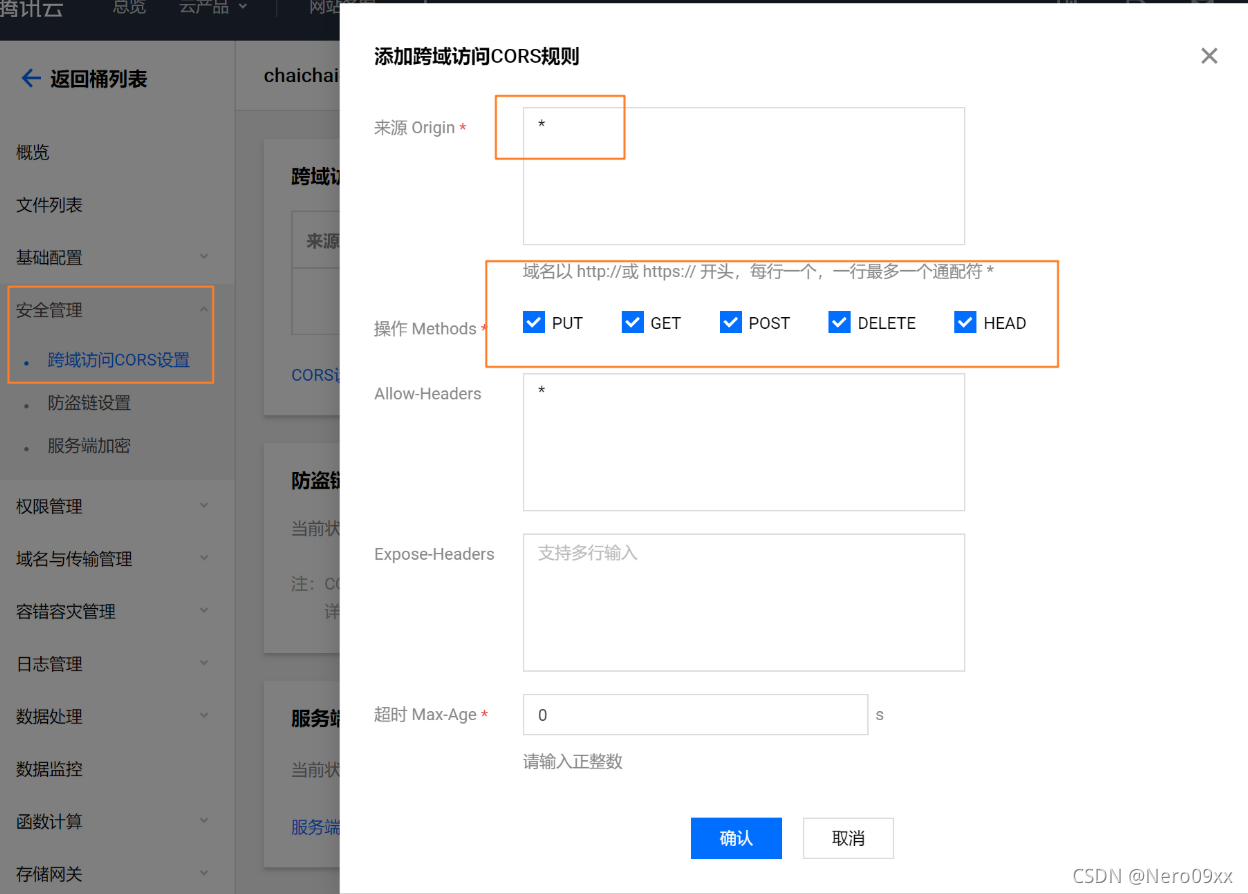Image resolution: width=1248 pixels, height=894 pixels.
Task: Click the 超时 Max-Age input field
Action: pos(695,715)
